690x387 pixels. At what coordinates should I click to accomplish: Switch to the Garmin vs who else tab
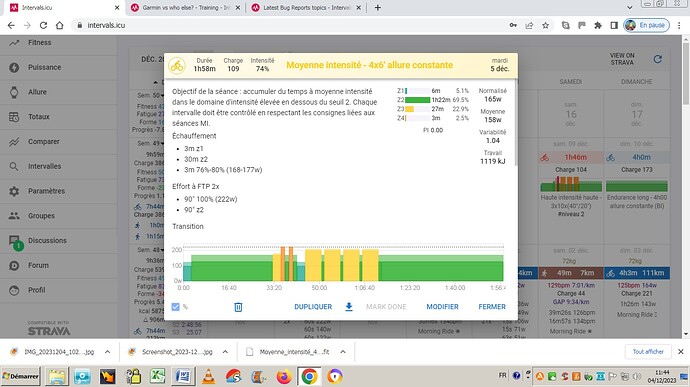[186, 7]
